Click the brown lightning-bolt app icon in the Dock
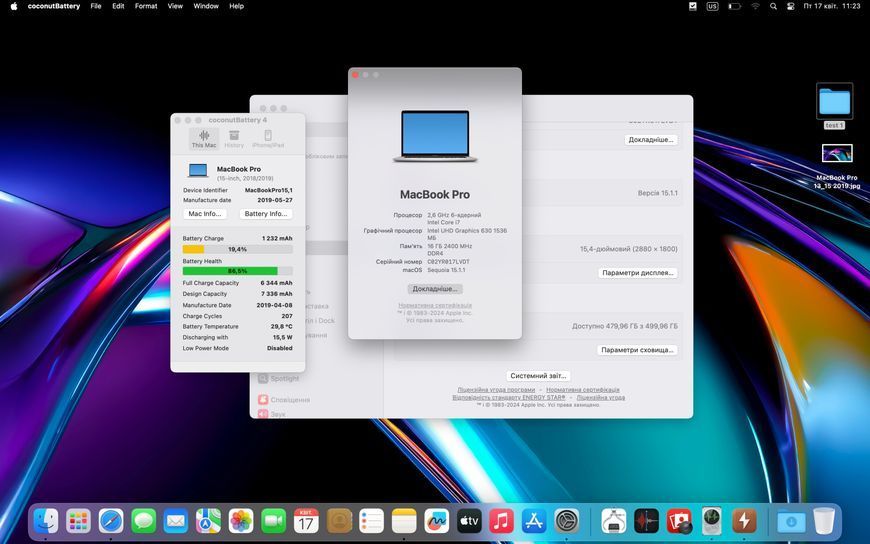 click(744, 521)
